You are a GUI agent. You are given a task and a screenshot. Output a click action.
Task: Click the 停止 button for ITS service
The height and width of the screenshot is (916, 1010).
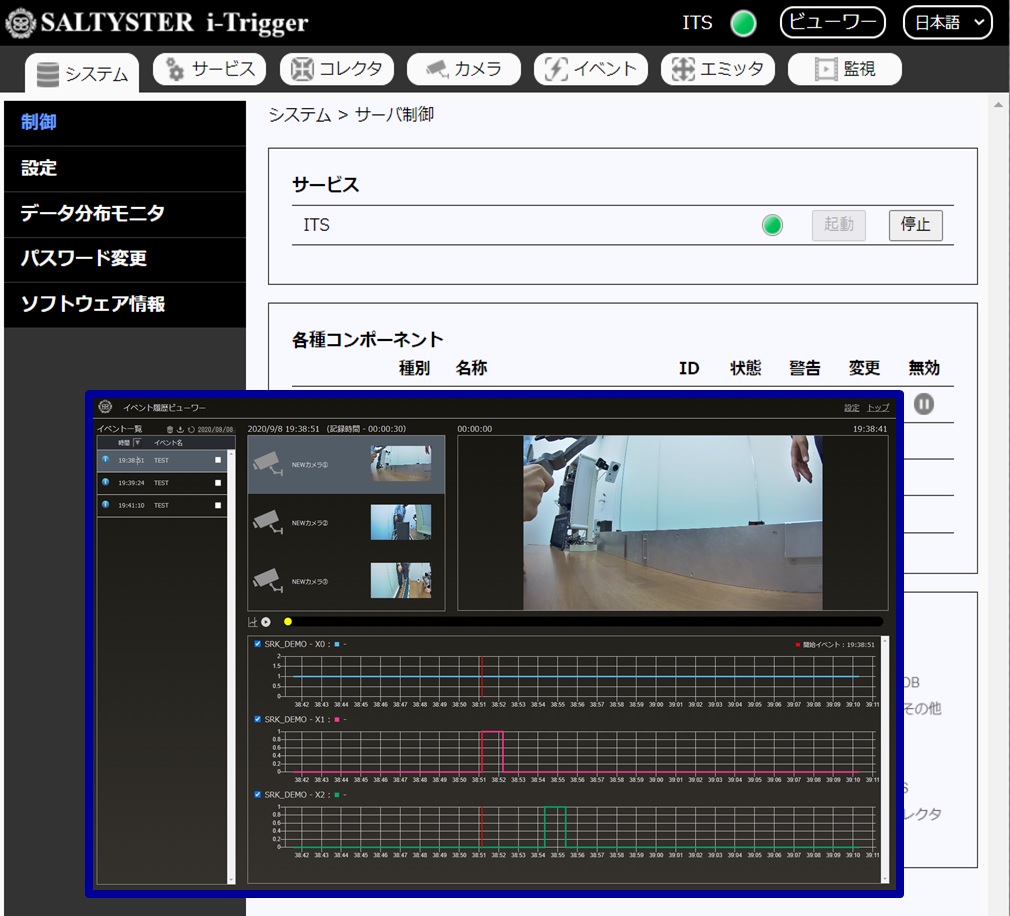click(x=915, y=225)
